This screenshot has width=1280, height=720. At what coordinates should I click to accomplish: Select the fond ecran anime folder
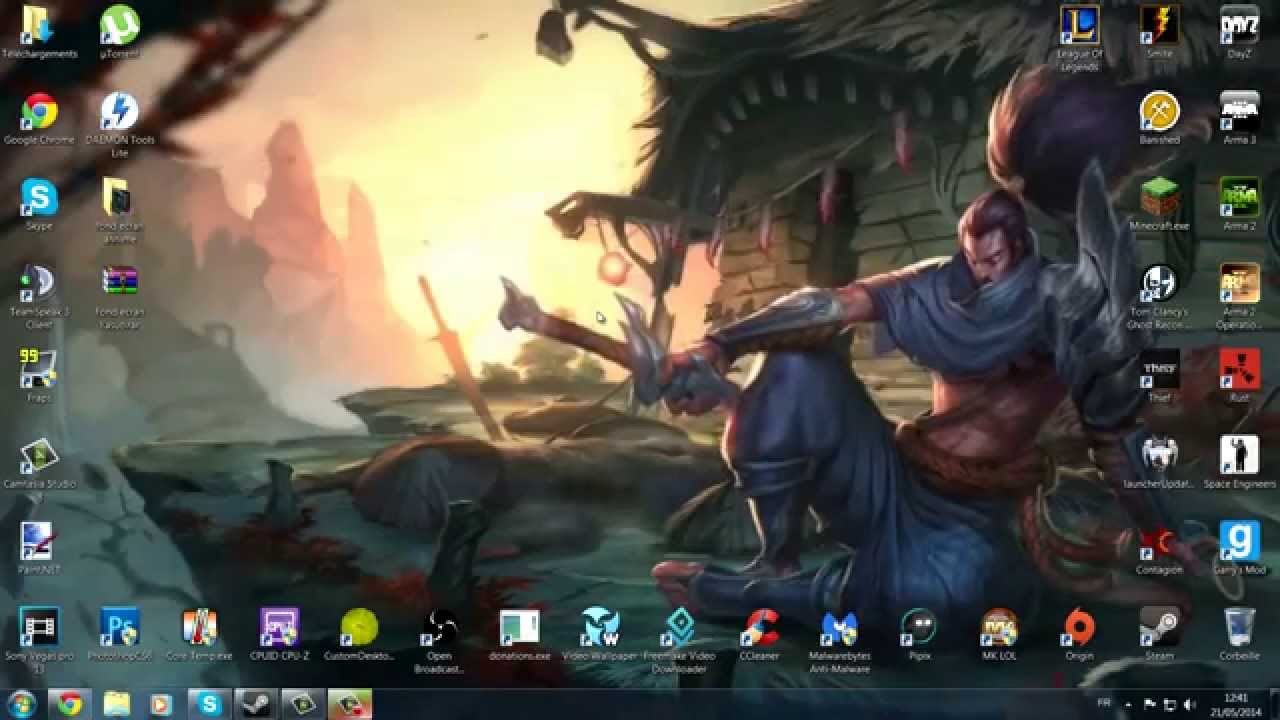click(120, 210)
